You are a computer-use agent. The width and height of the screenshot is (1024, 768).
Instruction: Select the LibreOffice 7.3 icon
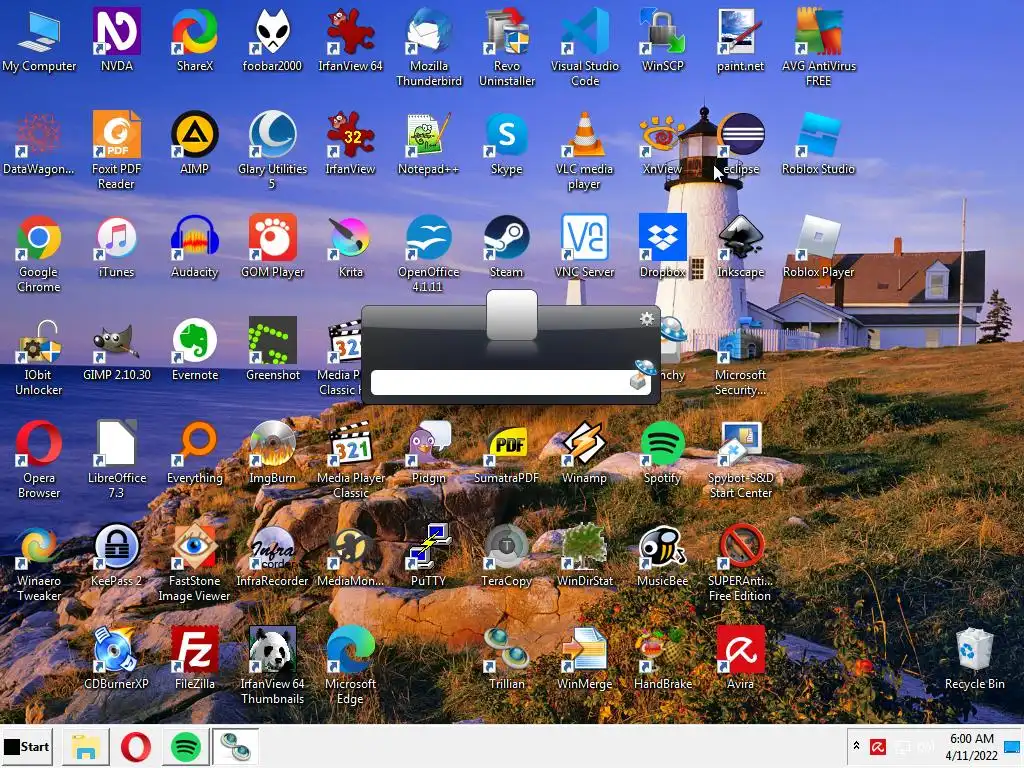pyautogui.click(x=116, y=460)
